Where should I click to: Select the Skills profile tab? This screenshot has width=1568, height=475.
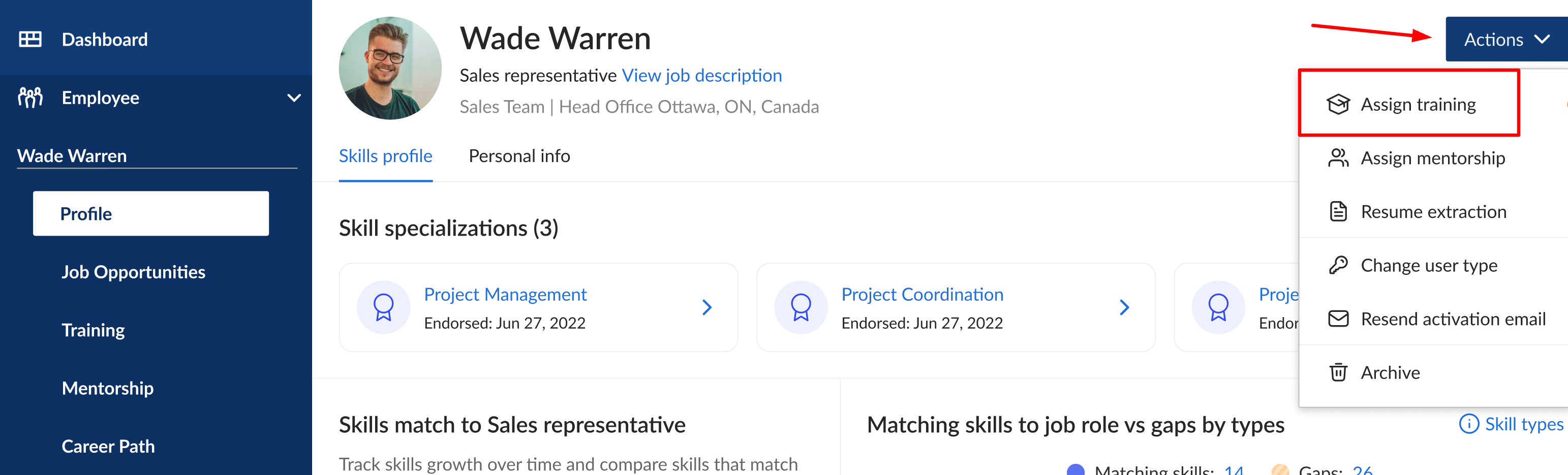[x=385, y=156]
